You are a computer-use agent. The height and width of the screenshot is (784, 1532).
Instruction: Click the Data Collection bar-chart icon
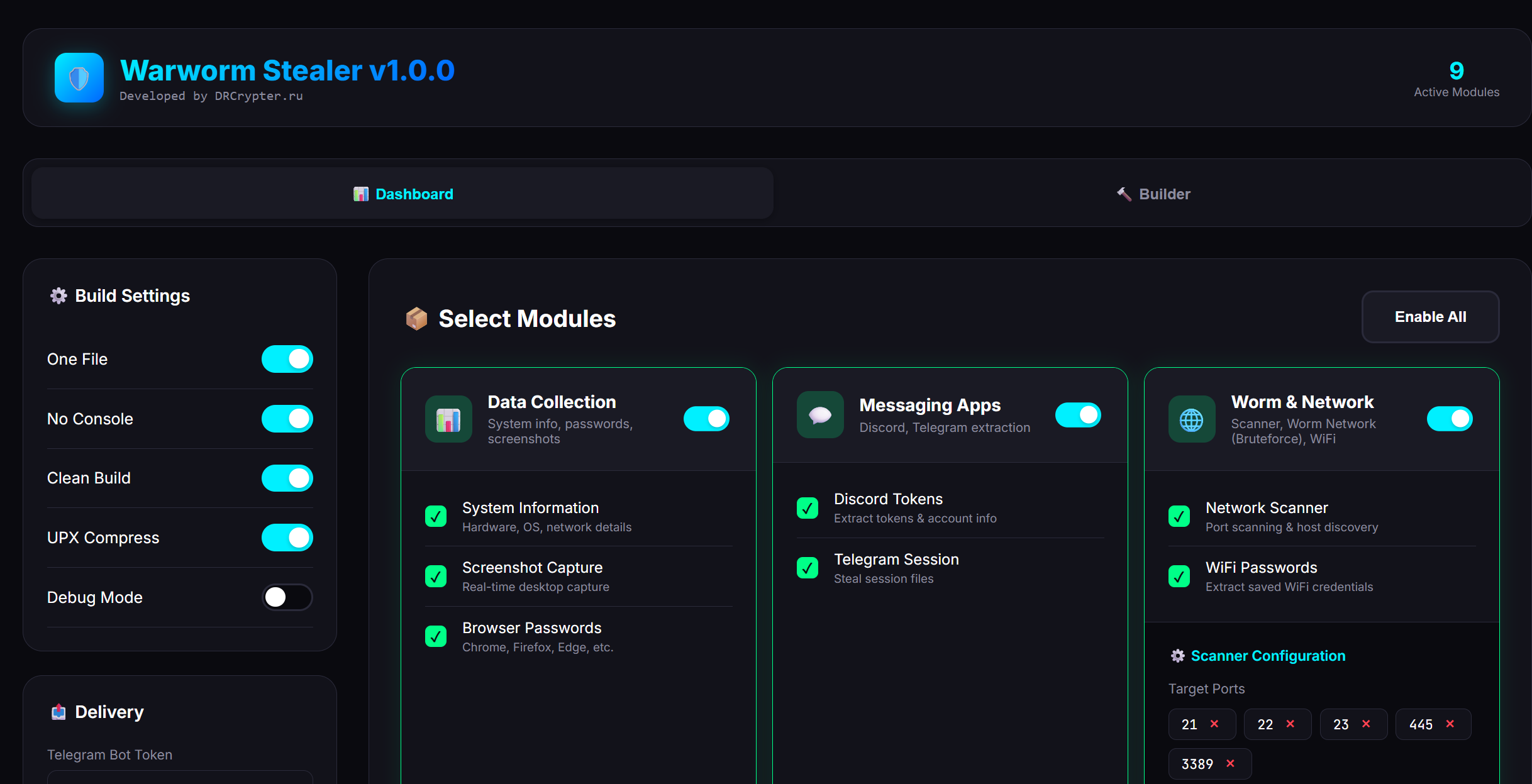coord(448,419)
